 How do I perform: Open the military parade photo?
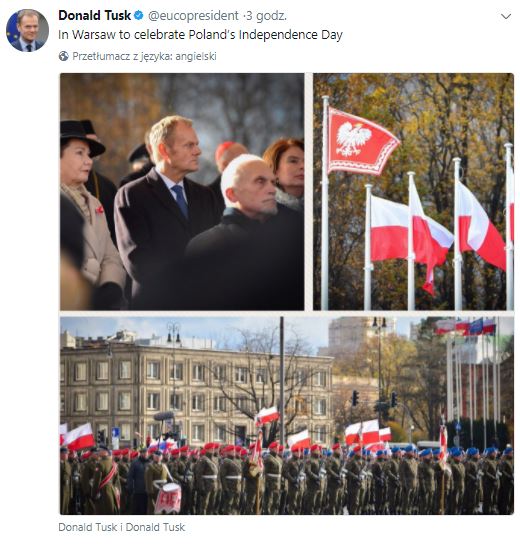[x=287, y=415]
